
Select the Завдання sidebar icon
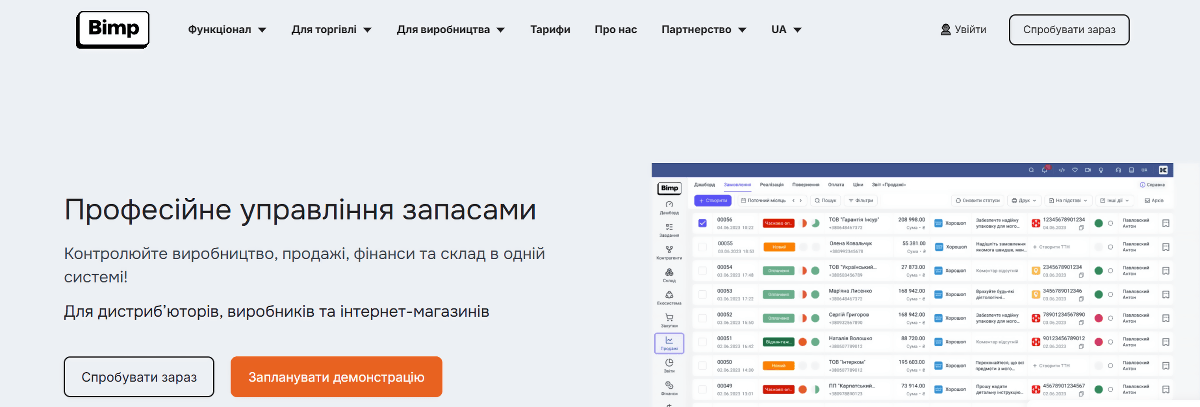[x=669, y=229]
